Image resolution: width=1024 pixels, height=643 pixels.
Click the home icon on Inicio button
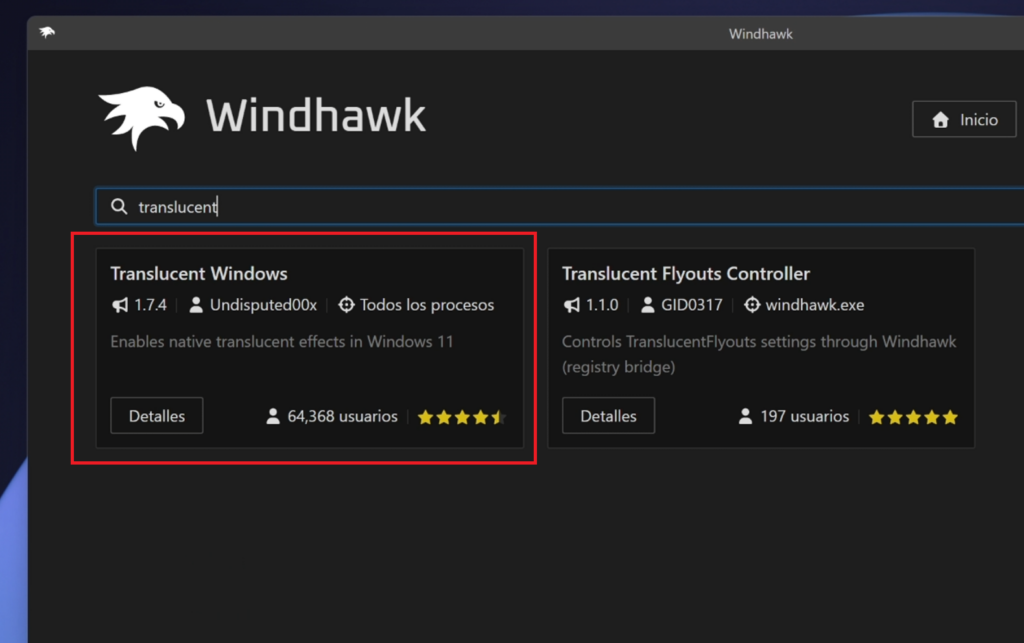click(940, 119)
